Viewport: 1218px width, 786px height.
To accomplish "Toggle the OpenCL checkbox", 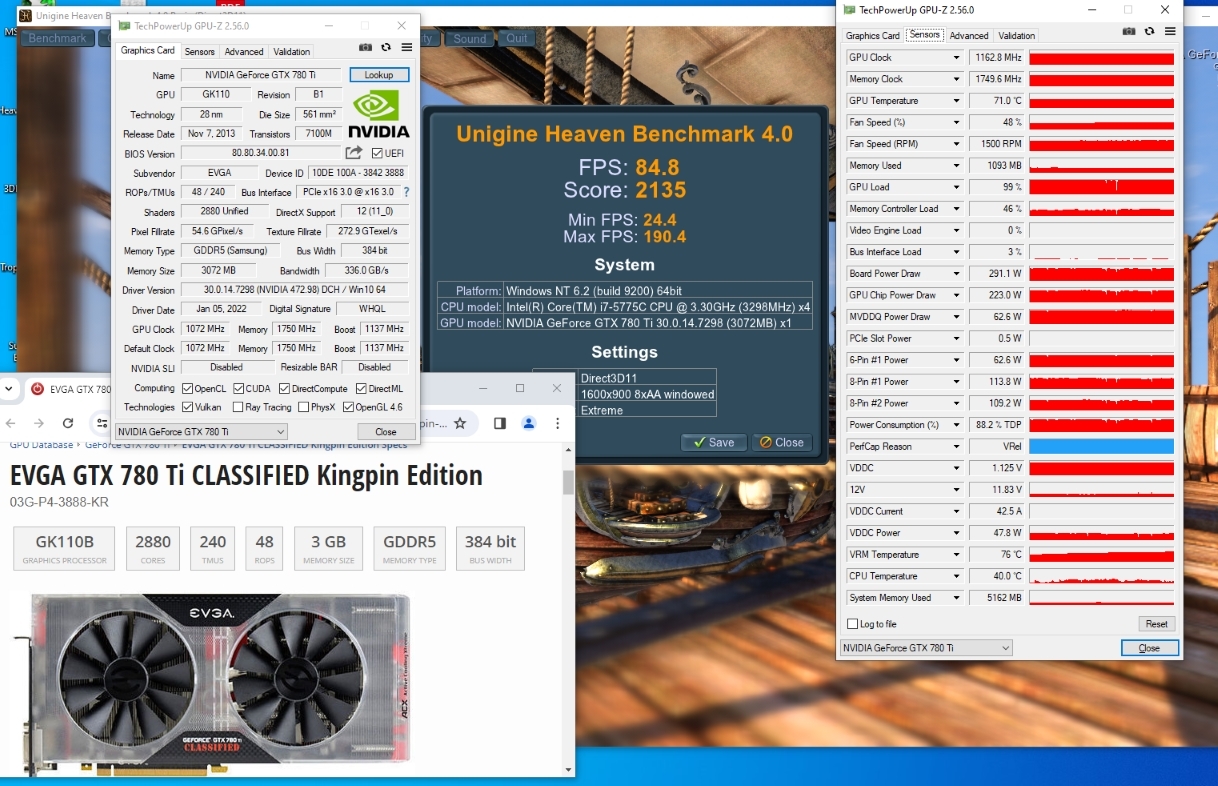I will (187, 388).
